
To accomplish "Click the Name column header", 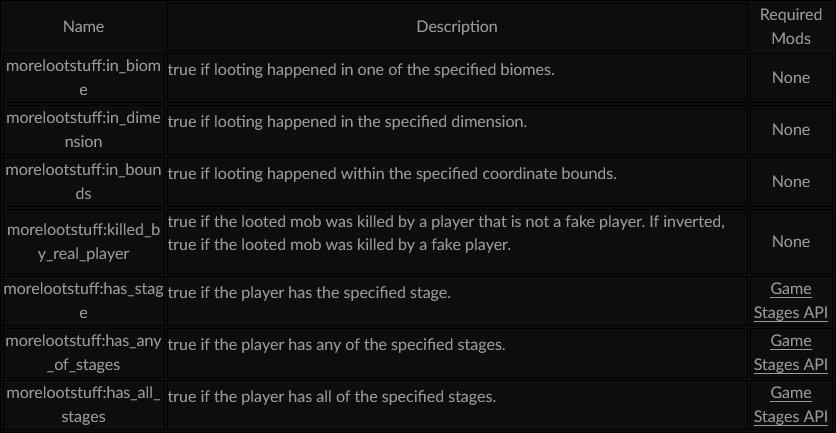I will click(84, 27).
